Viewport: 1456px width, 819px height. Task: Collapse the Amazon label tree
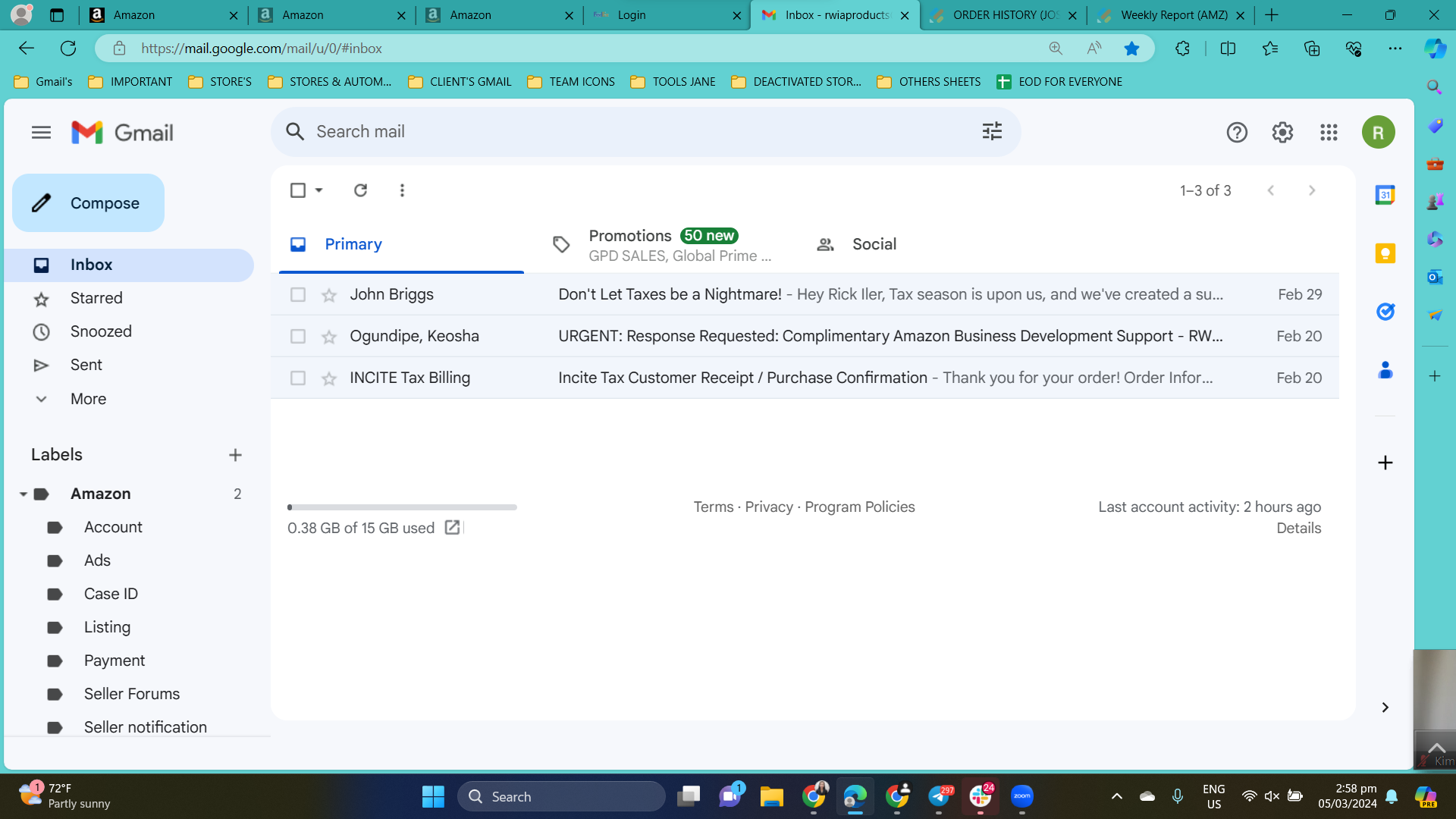(x=23, y=494)
